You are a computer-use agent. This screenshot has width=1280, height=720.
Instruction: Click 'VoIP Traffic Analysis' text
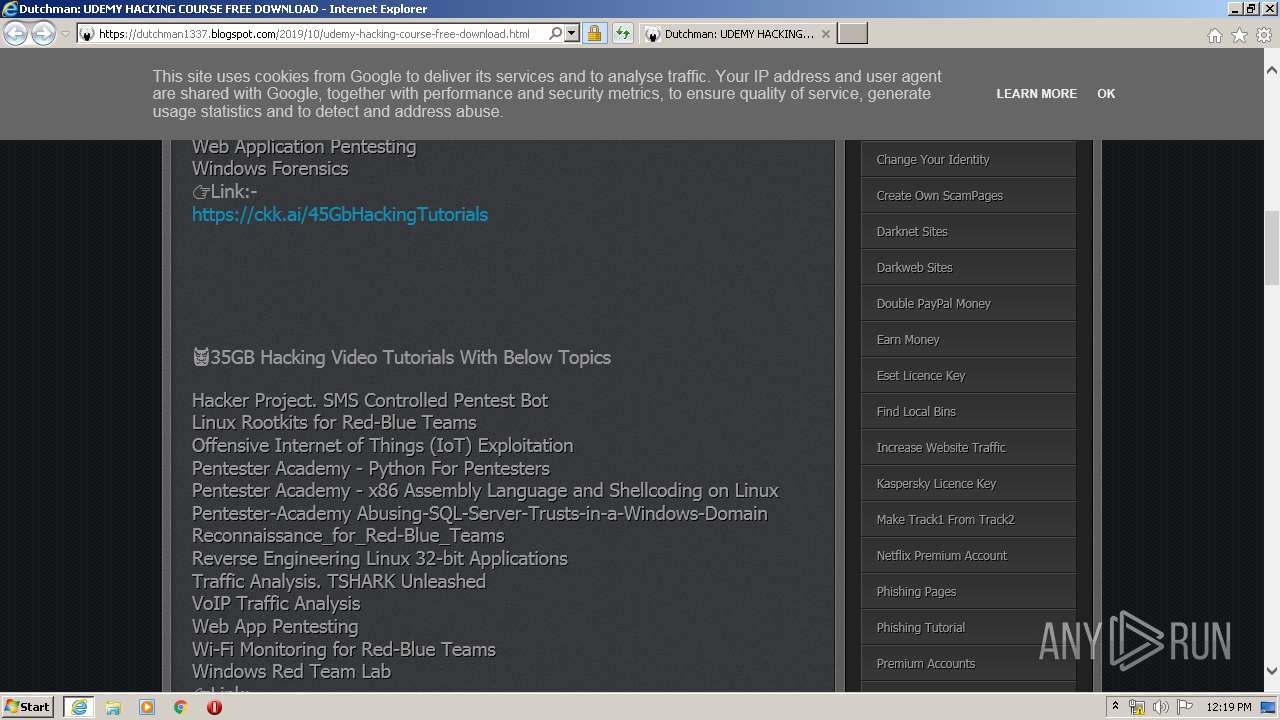click(x=276, y=603)
